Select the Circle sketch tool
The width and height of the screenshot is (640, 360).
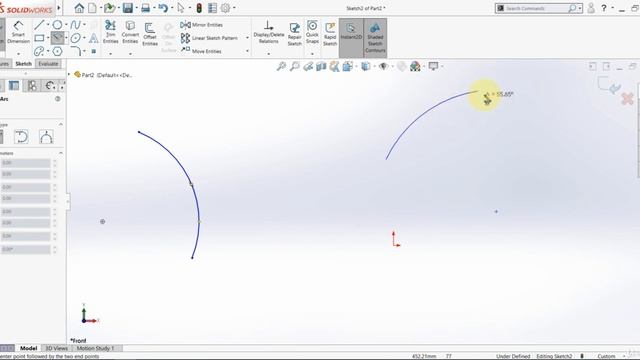point(58,25)
